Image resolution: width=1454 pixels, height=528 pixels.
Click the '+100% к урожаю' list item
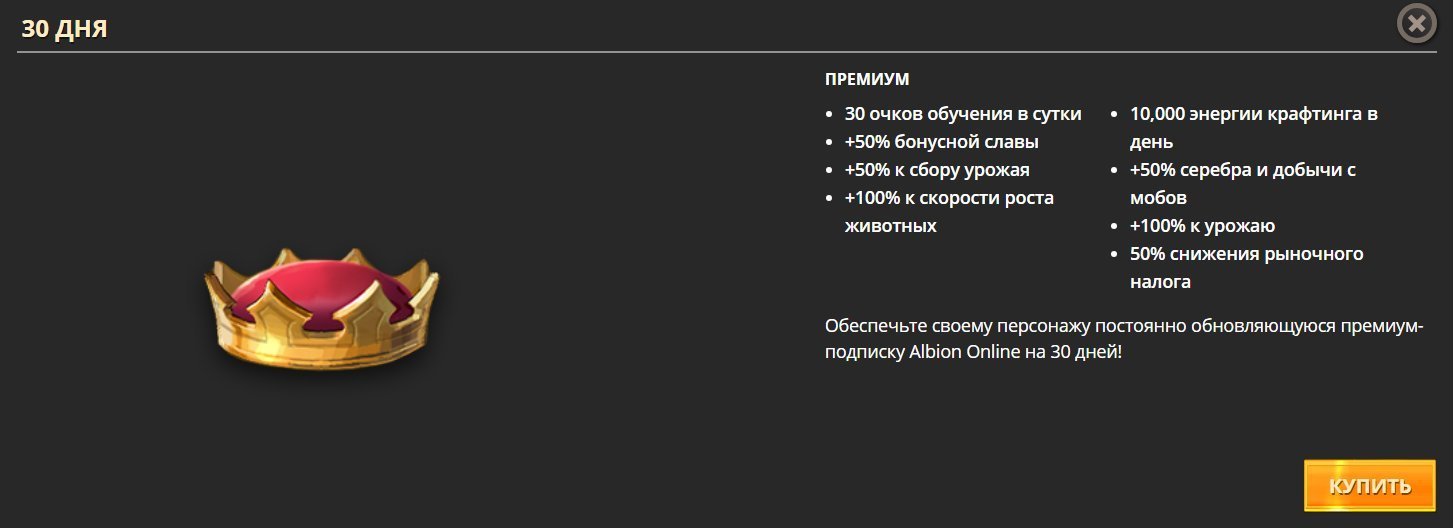click(1202, 226)
